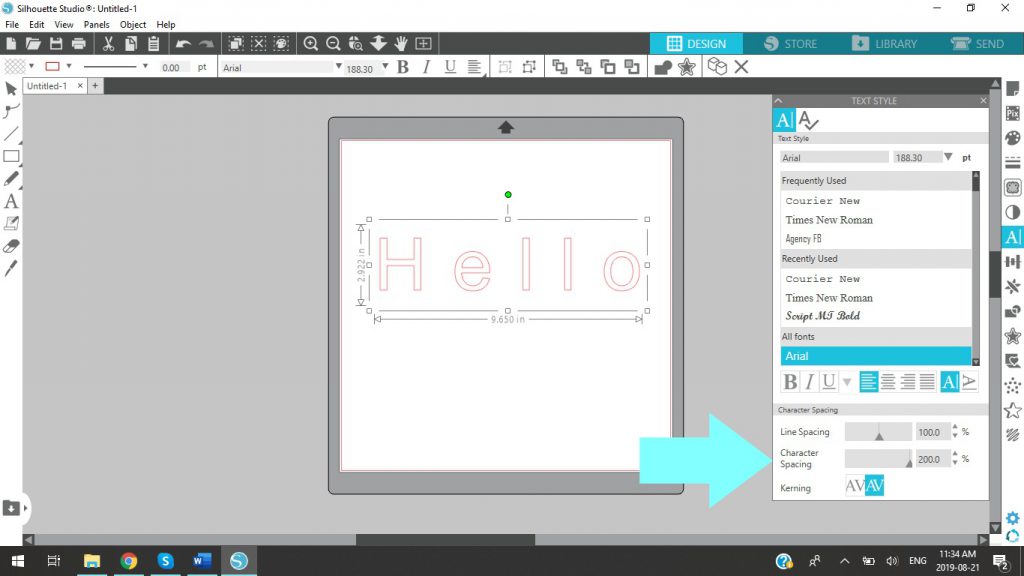Image resolution: width=1024 pixels, height=576 pixels.
Task: Open the Pix panel icon on right sidebar
Action: coord(1012,113)
